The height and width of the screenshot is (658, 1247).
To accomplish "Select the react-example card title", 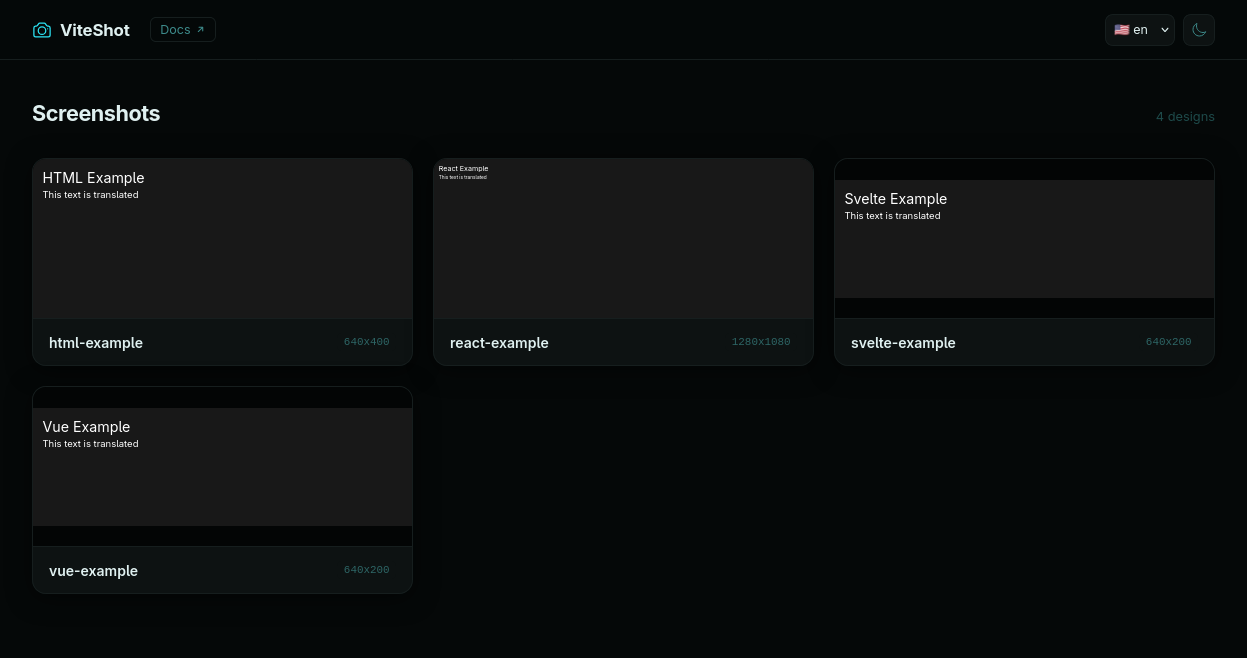I will 499,343.
